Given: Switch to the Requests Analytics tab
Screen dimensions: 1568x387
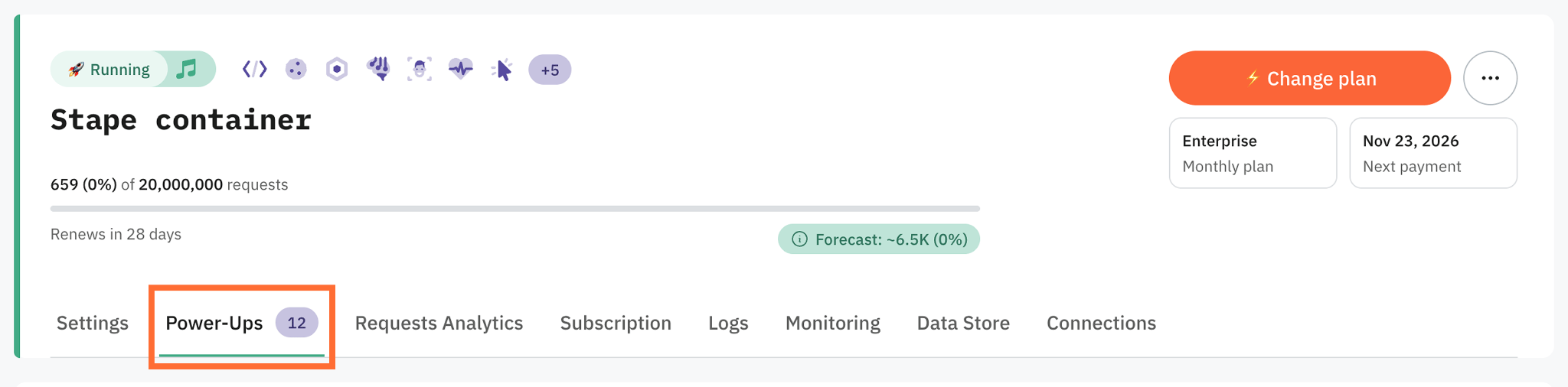Looking at the screenshot, I should coord(439,323).
